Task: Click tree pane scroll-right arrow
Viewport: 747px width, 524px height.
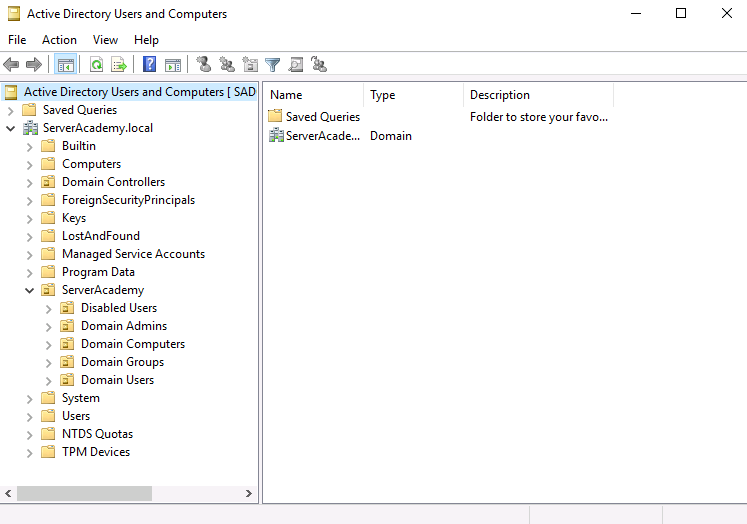Action: [x=249, y=494]
